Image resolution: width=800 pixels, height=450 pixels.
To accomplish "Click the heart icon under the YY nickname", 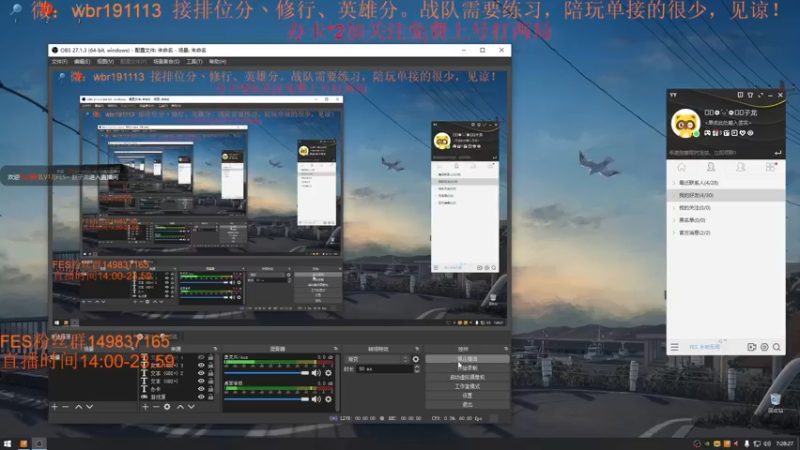I will 742,133.
